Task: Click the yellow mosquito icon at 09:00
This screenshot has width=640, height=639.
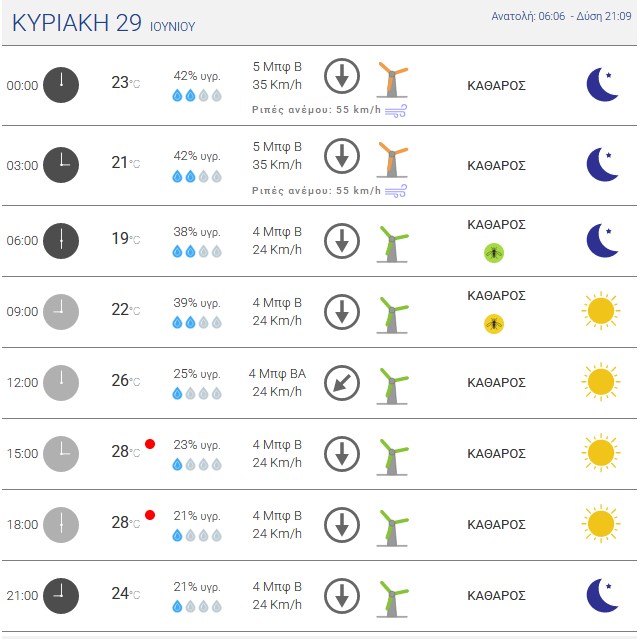Action: tap(494, 324)
